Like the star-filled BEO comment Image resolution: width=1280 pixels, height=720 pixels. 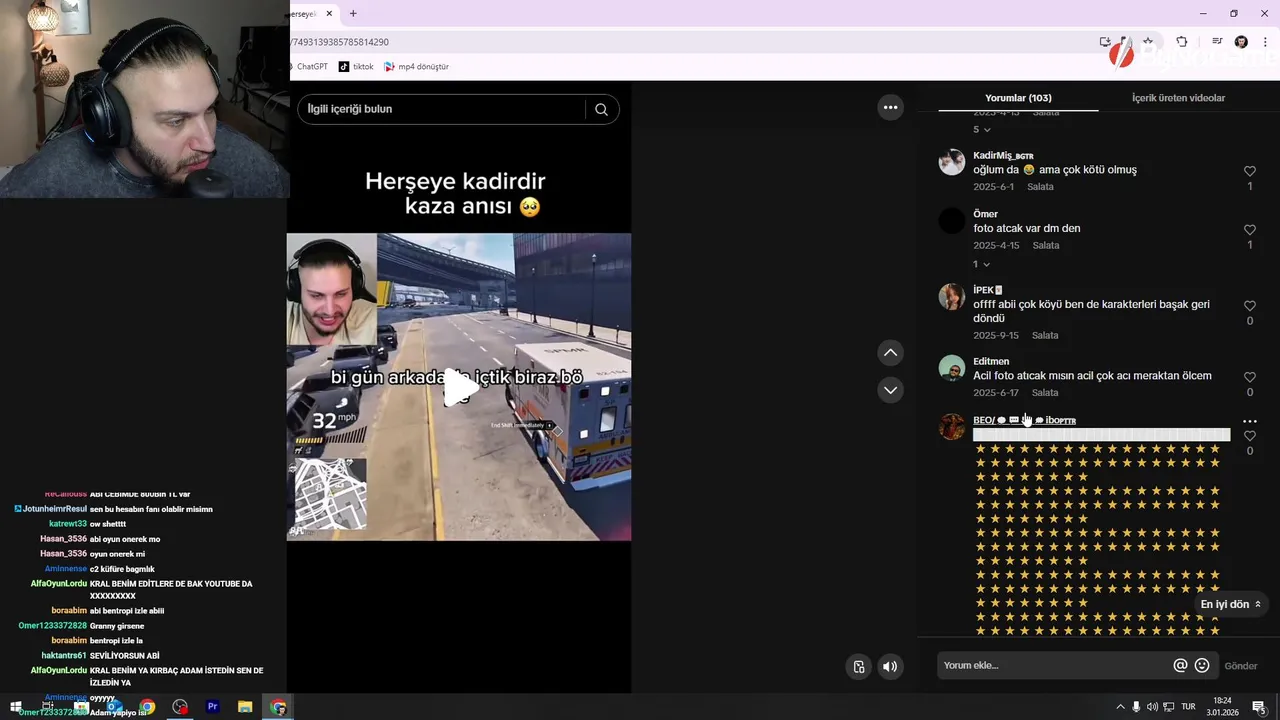(1249, 436)
